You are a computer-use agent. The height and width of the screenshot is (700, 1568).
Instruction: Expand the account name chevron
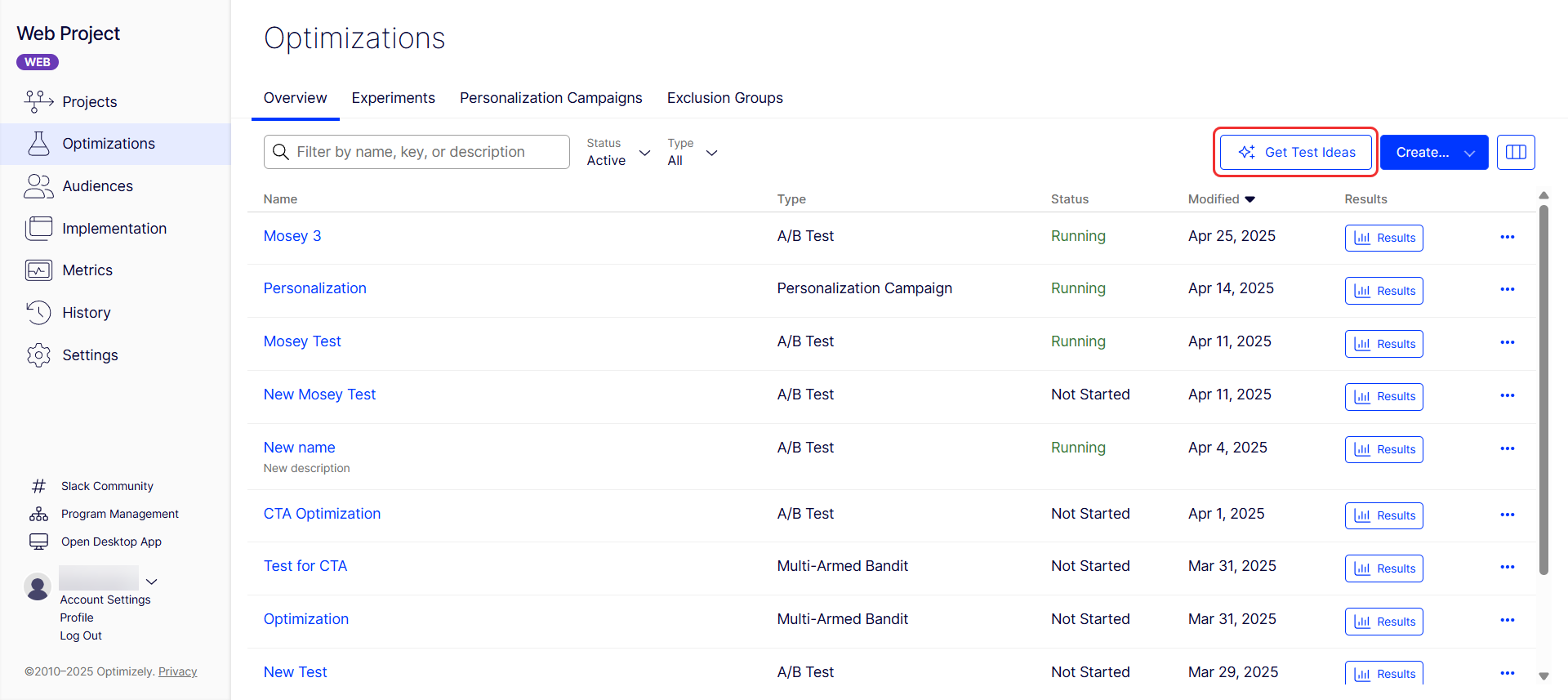(151, 582)
